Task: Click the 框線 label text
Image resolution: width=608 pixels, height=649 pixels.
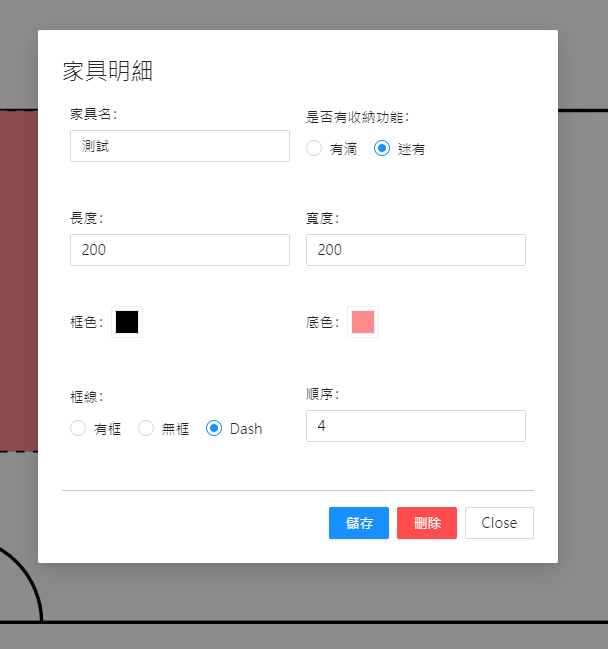Action: coord(87,397)
